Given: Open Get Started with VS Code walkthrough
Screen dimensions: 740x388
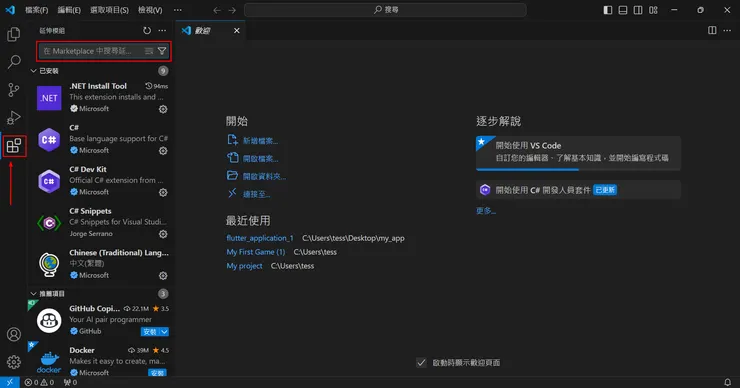Looking at the screenshot, I should point(578,153).
